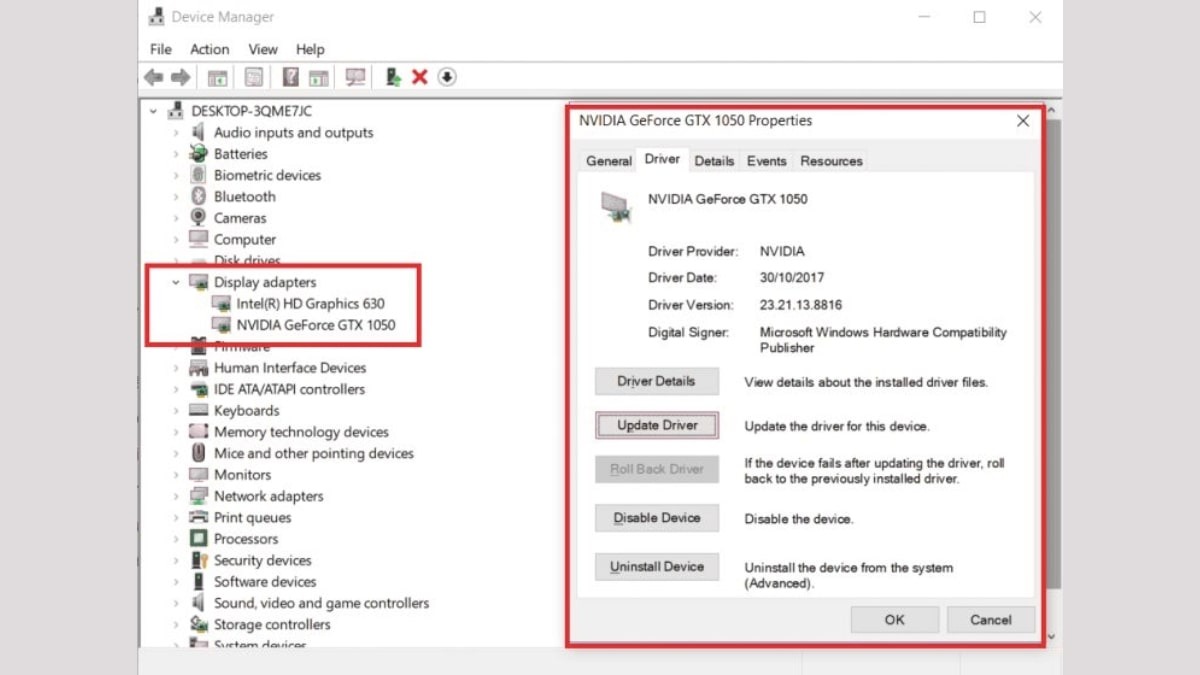Click the Print queues printer icon

click(x=198, y=517)
